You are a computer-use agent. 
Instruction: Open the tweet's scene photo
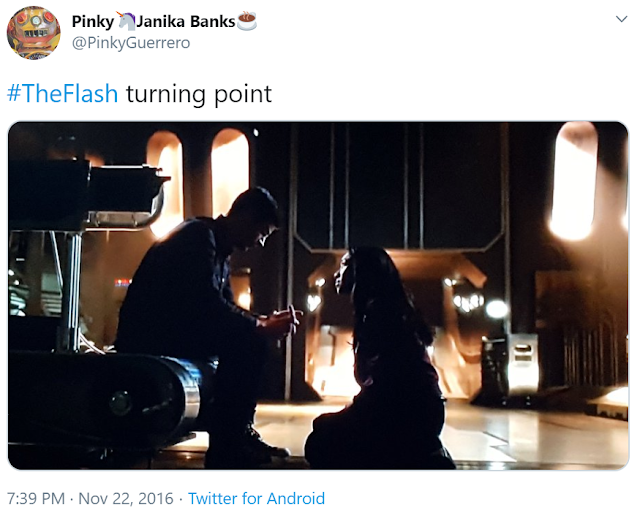pos(318,295)
